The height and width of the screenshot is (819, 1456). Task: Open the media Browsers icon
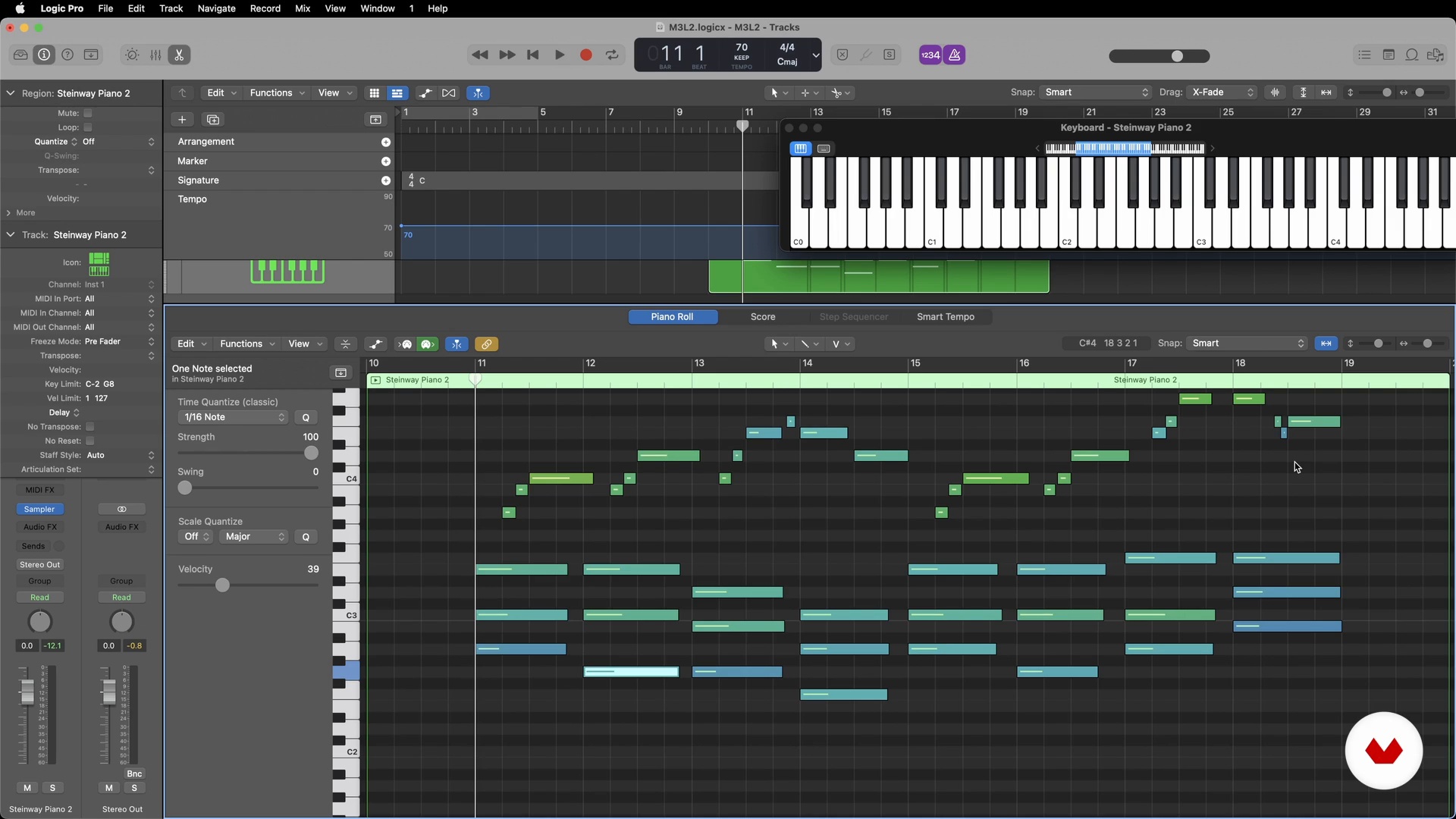tap(1436, 55)
